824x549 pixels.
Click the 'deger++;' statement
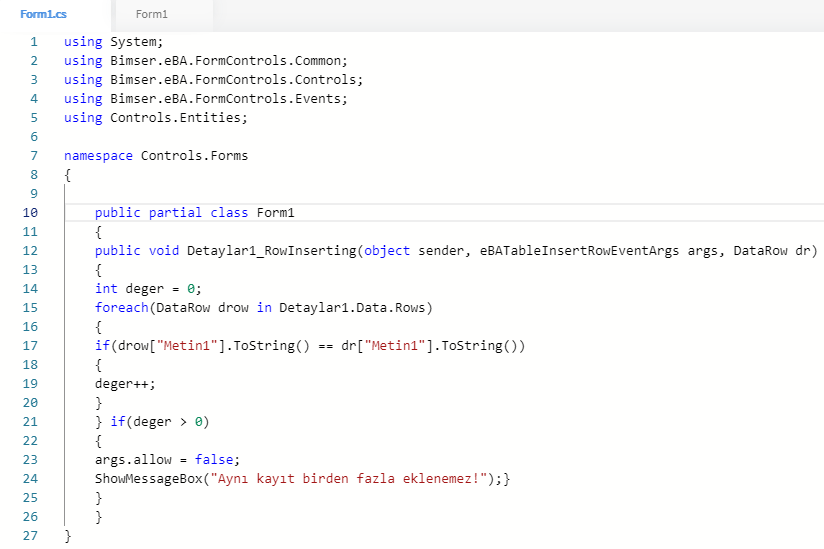125,384
